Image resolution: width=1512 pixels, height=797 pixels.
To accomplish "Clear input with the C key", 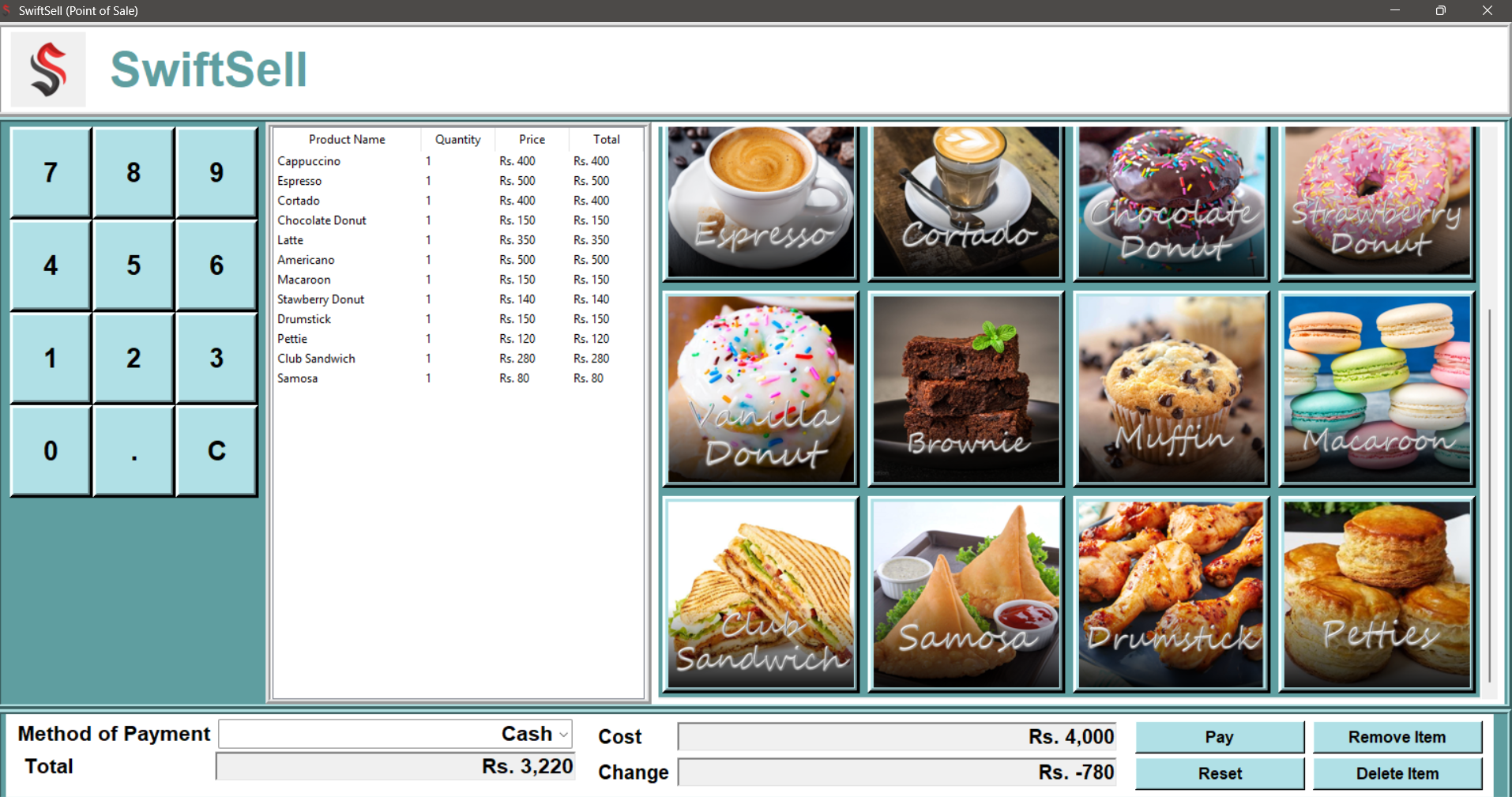I will click(x=216, y=451).
